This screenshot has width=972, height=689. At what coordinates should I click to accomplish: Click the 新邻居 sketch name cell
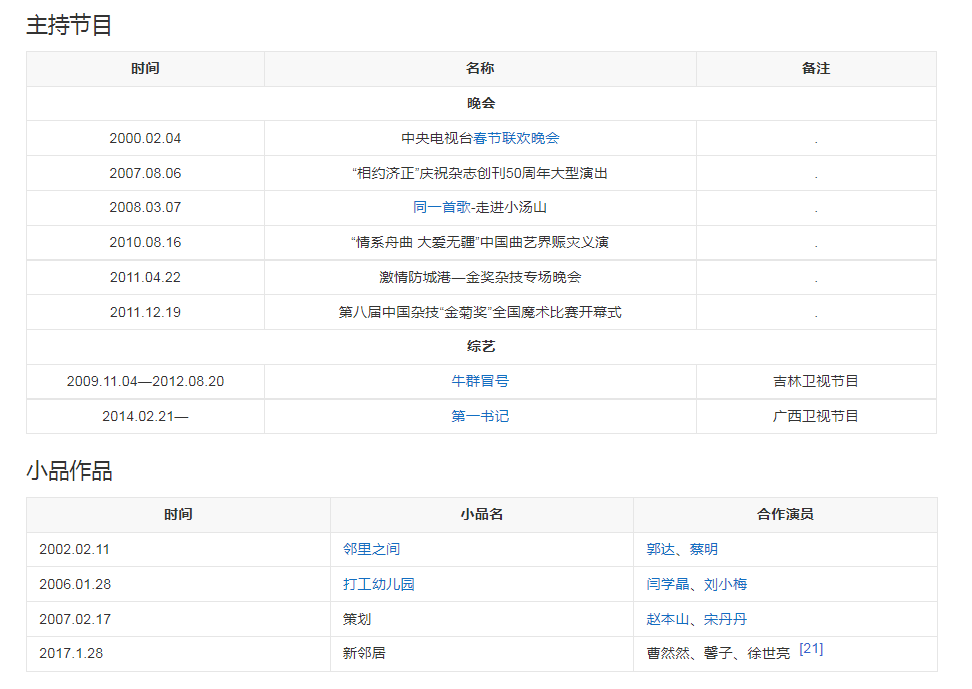coord(364,654)
